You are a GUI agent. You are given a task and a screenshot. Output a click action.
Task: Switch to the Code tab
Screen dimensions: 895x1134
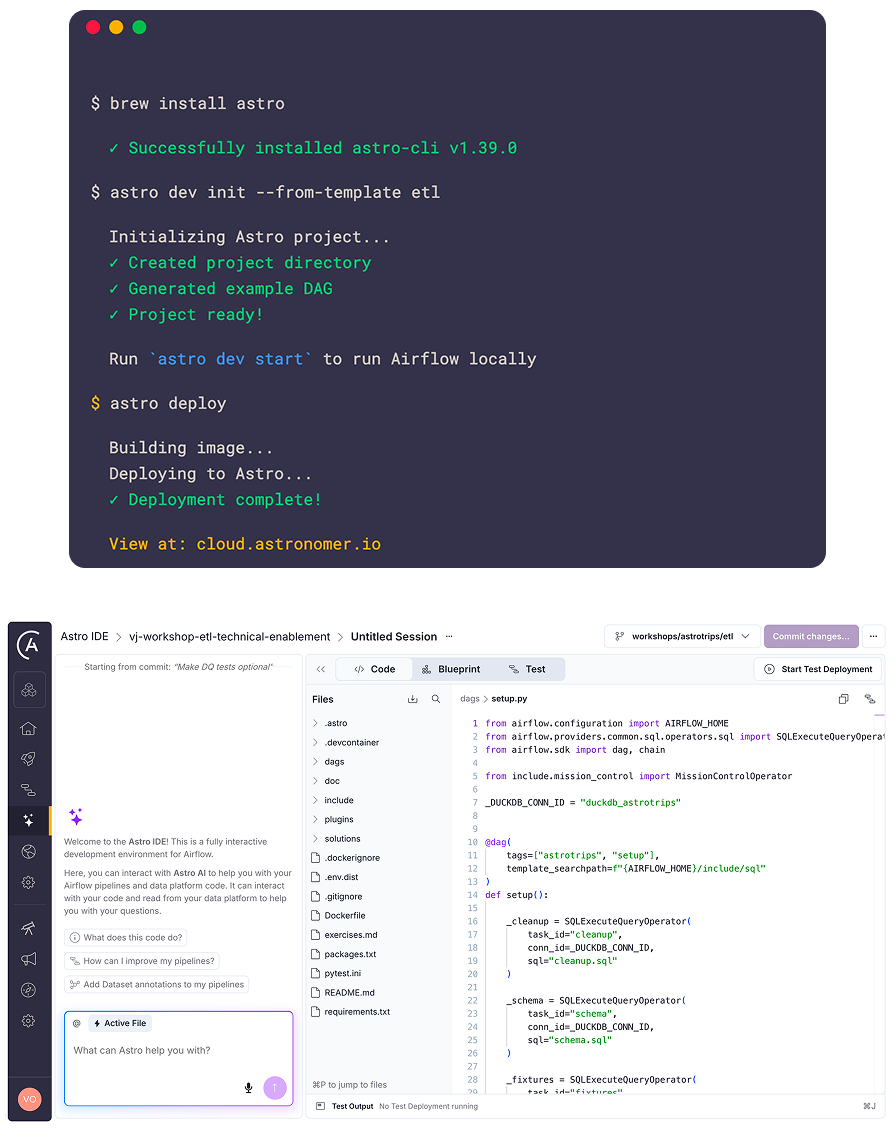coord(374,669)
